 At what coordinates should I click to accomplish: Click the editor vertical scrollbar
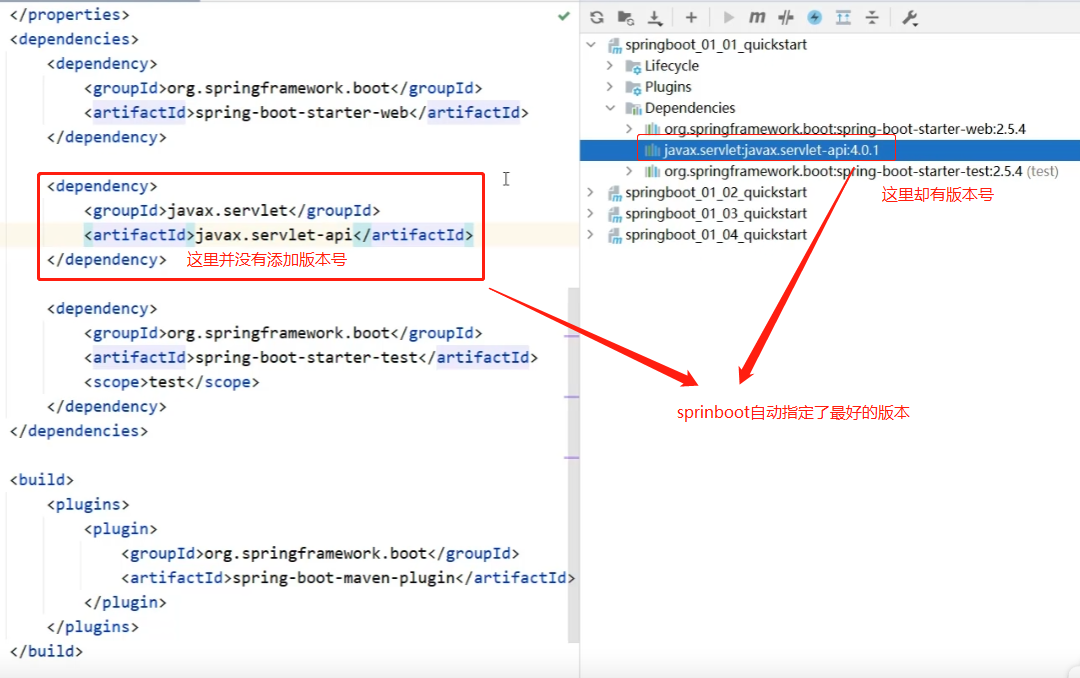coord(573,465)
